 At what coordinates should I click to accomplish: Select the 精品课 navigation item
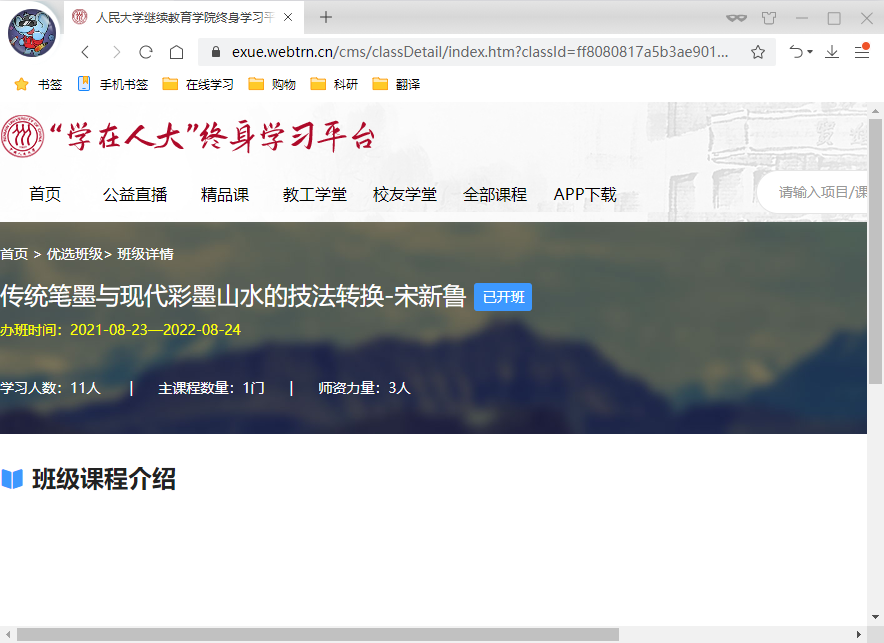pos(225,194)
